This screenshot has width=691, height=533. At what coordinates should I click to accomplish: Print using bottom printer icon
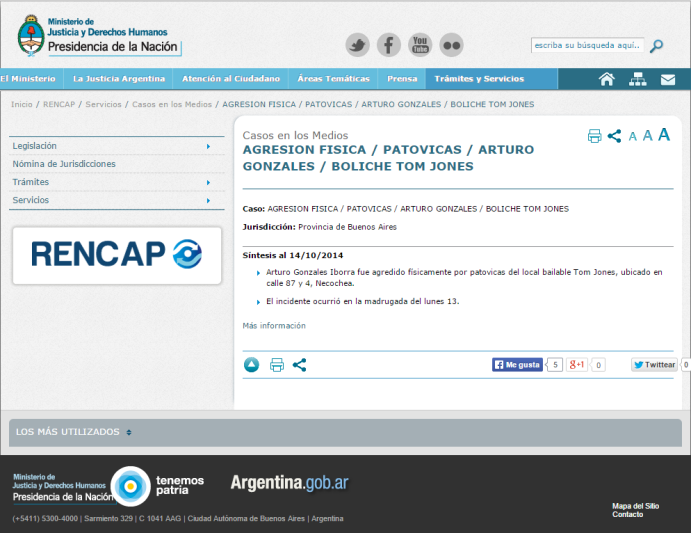point(277,365)
